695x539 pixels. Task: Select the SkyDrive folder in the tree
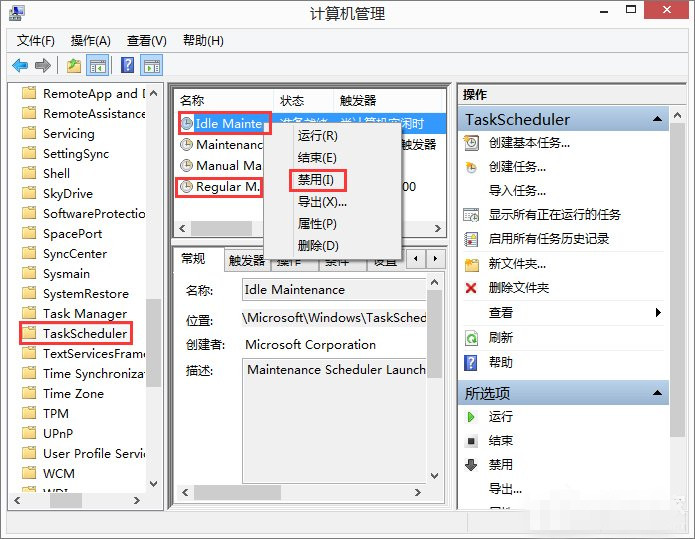[68, 194]
